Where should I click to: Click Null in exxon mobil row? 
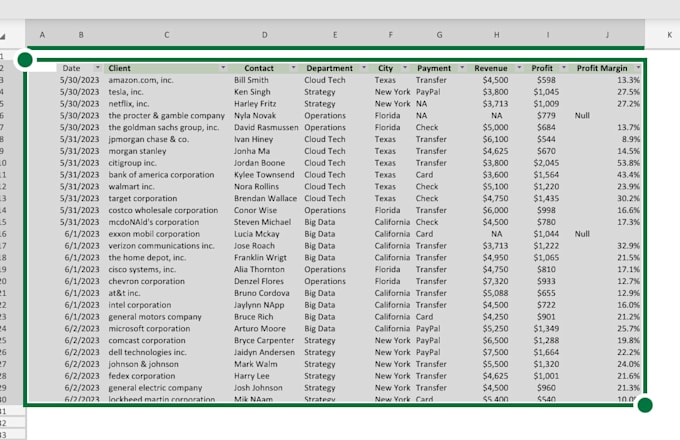(582, 234)
